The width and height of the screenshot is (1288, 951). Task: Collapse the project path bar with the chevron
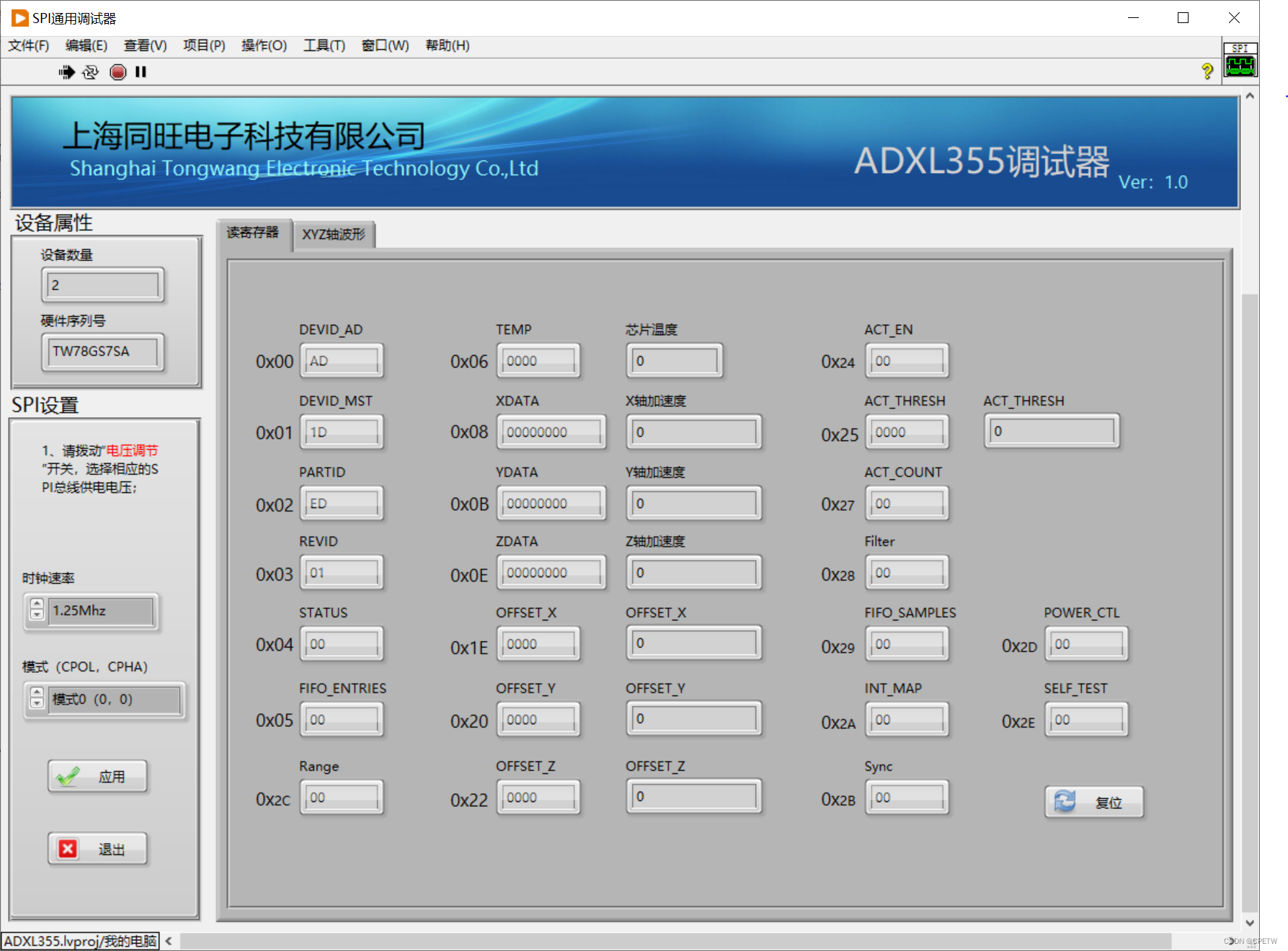coord(167,941)
